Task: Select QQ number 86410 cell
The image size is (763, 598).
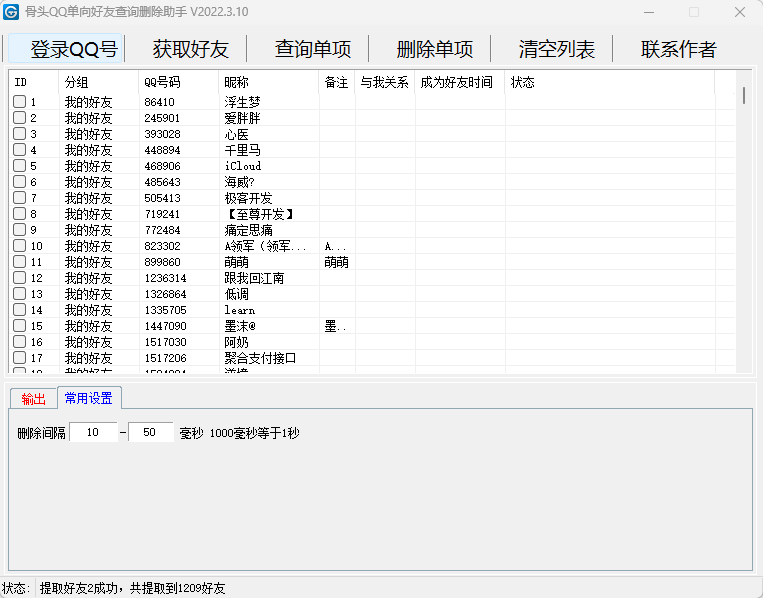Action: [x=159, y=102]
